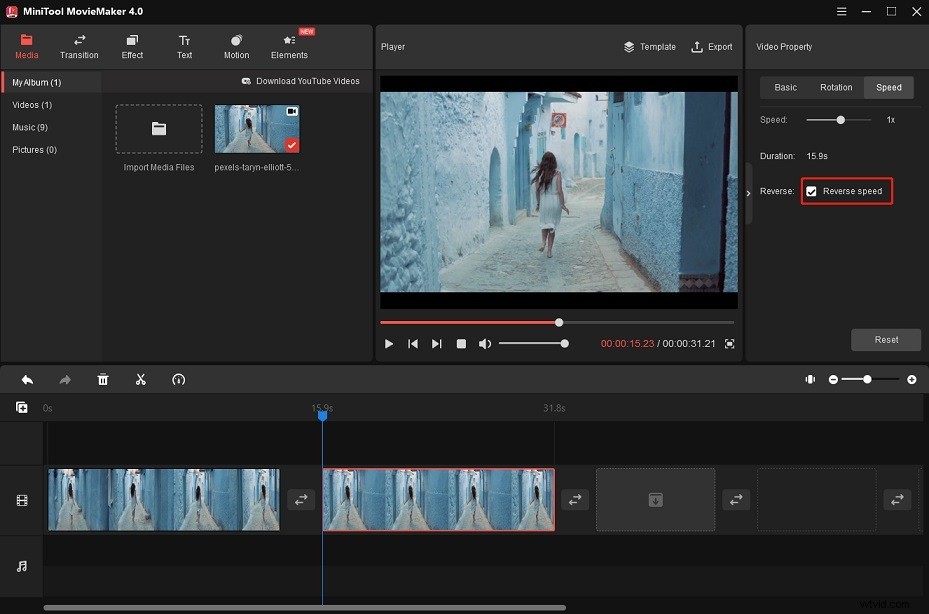This screenshot has width=929, height=614.
Task: Toggle fullscreen preview in the player
Action: coord(729,344)
